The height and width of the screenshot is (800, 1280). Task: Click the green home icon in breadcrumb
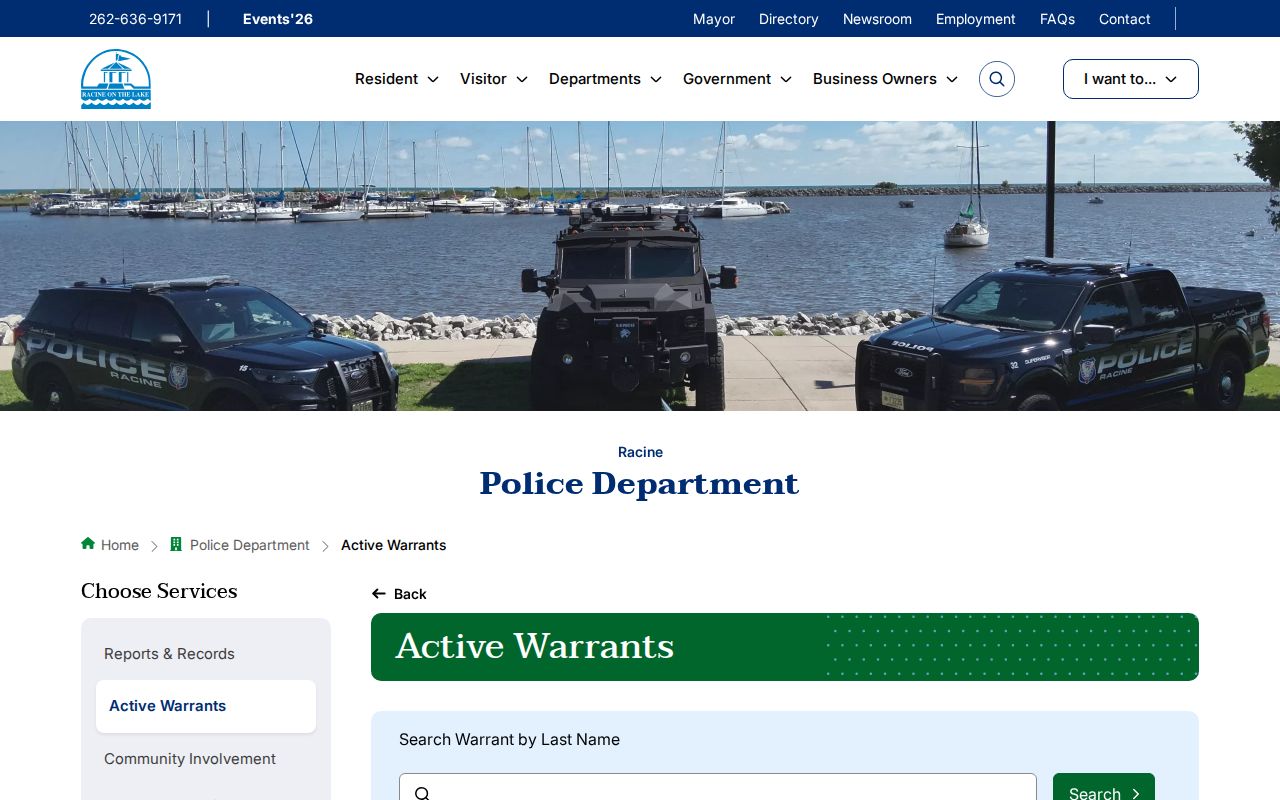(88, 544)
